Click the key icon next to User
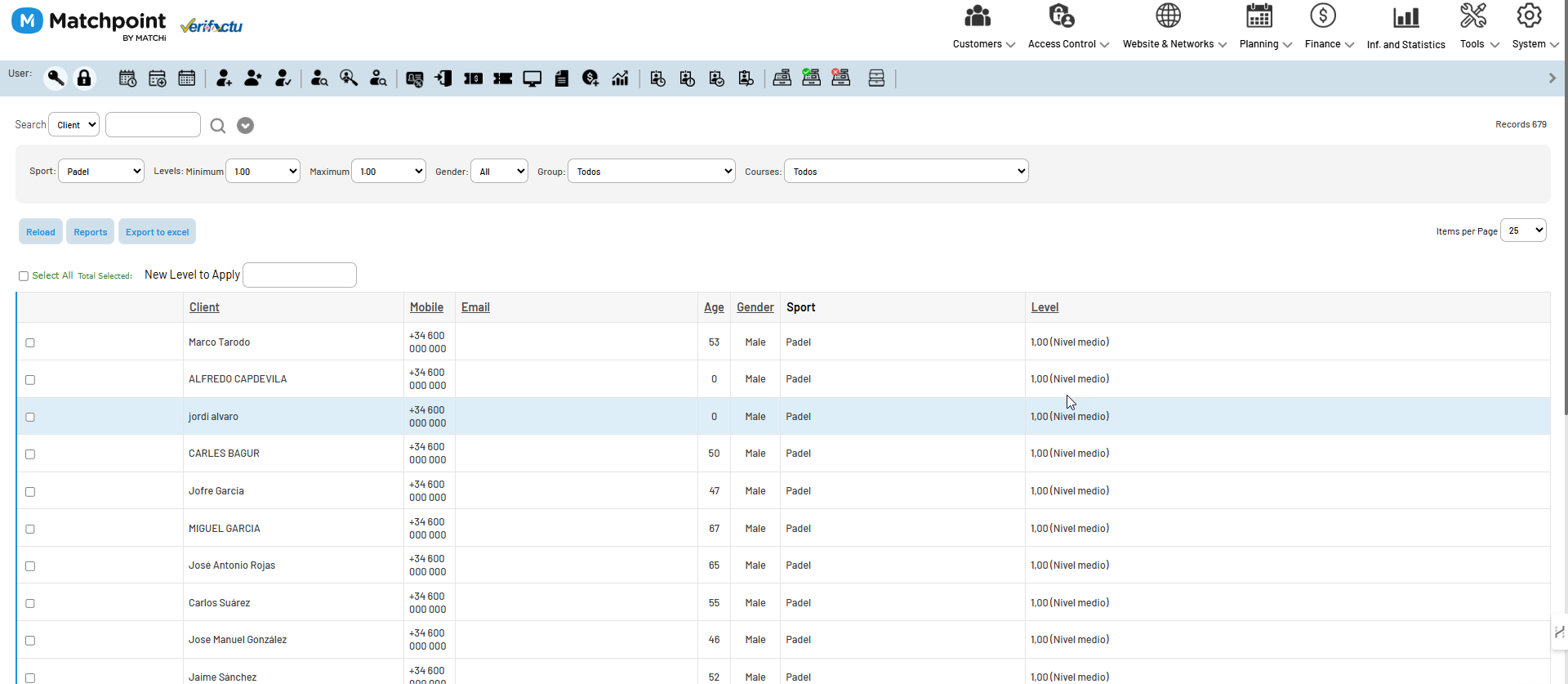Viewport: 1568px width, 684px height. 56,78
